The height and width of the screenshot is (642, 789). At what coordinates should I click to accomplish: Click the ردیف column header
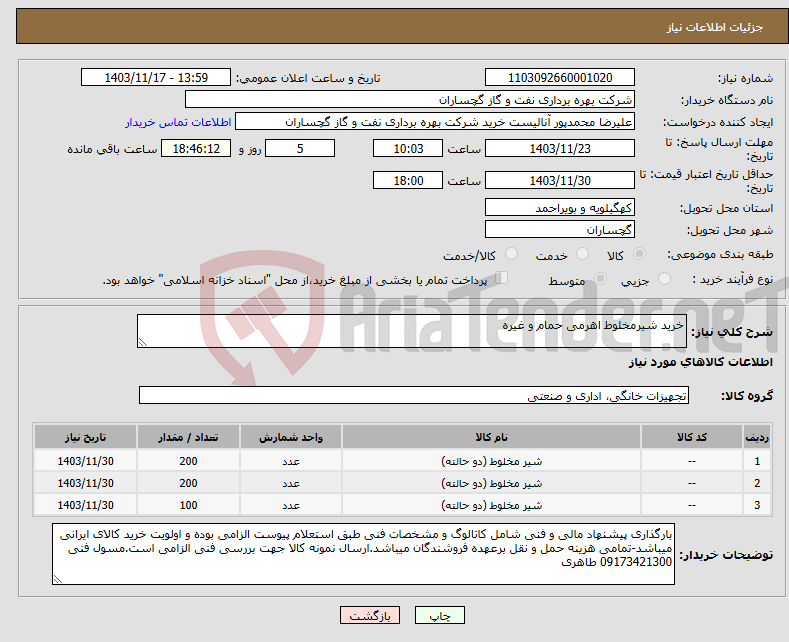point(757,437)
